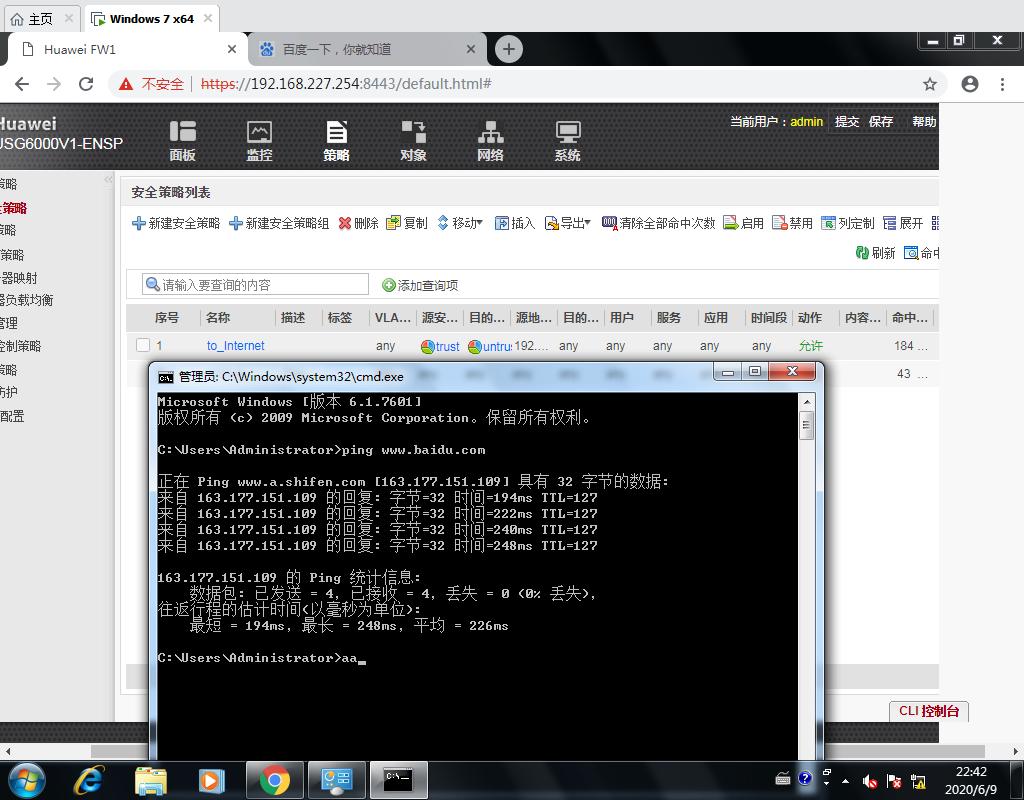The height and width of the screenshot is (800, 1024).
Task: Click the 启用 enable button
Action: (x=743, y=223)
